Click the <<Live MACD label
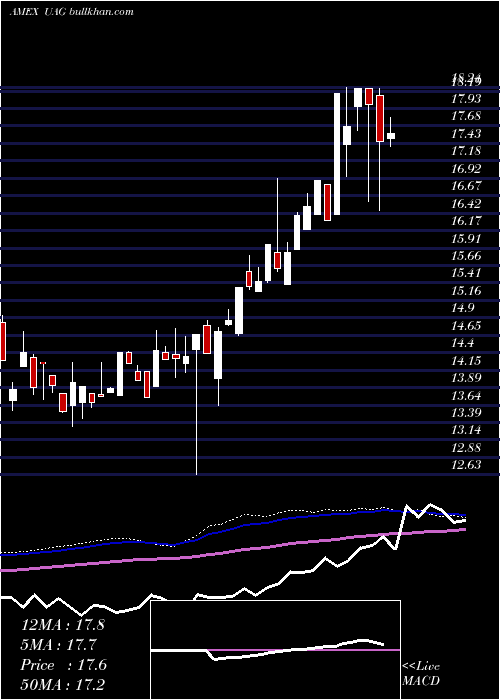Screen dimensions: 500x700 point(421,673)
